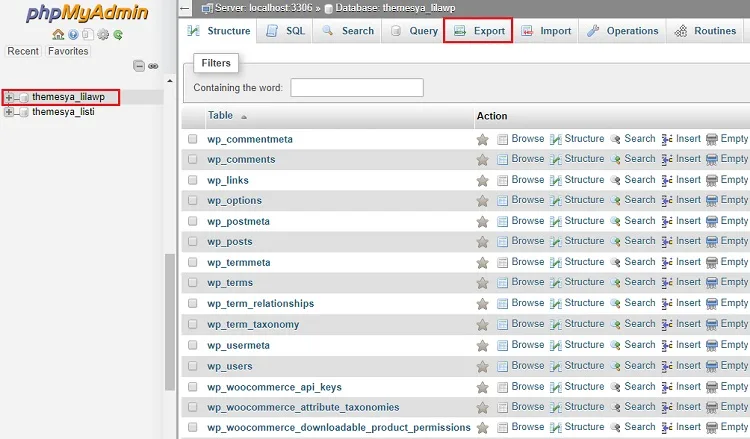Sort by Table column header

(220, 115)
